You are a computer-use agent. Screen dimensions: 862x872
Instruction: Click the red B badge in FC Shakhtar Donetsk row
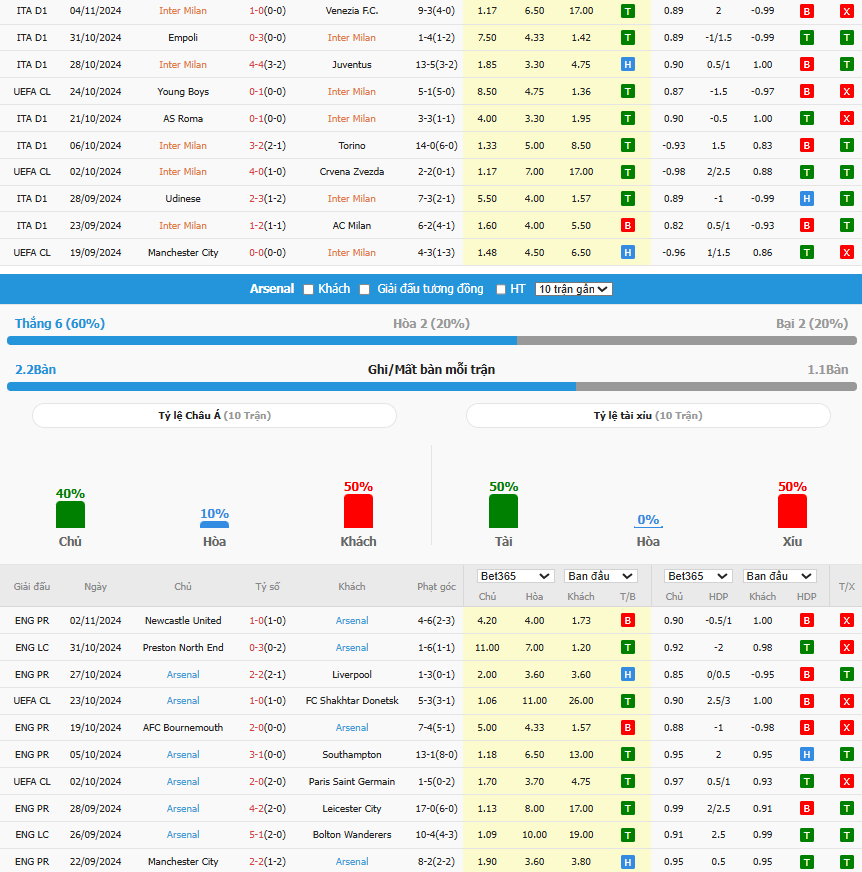[x=806, y=701]
